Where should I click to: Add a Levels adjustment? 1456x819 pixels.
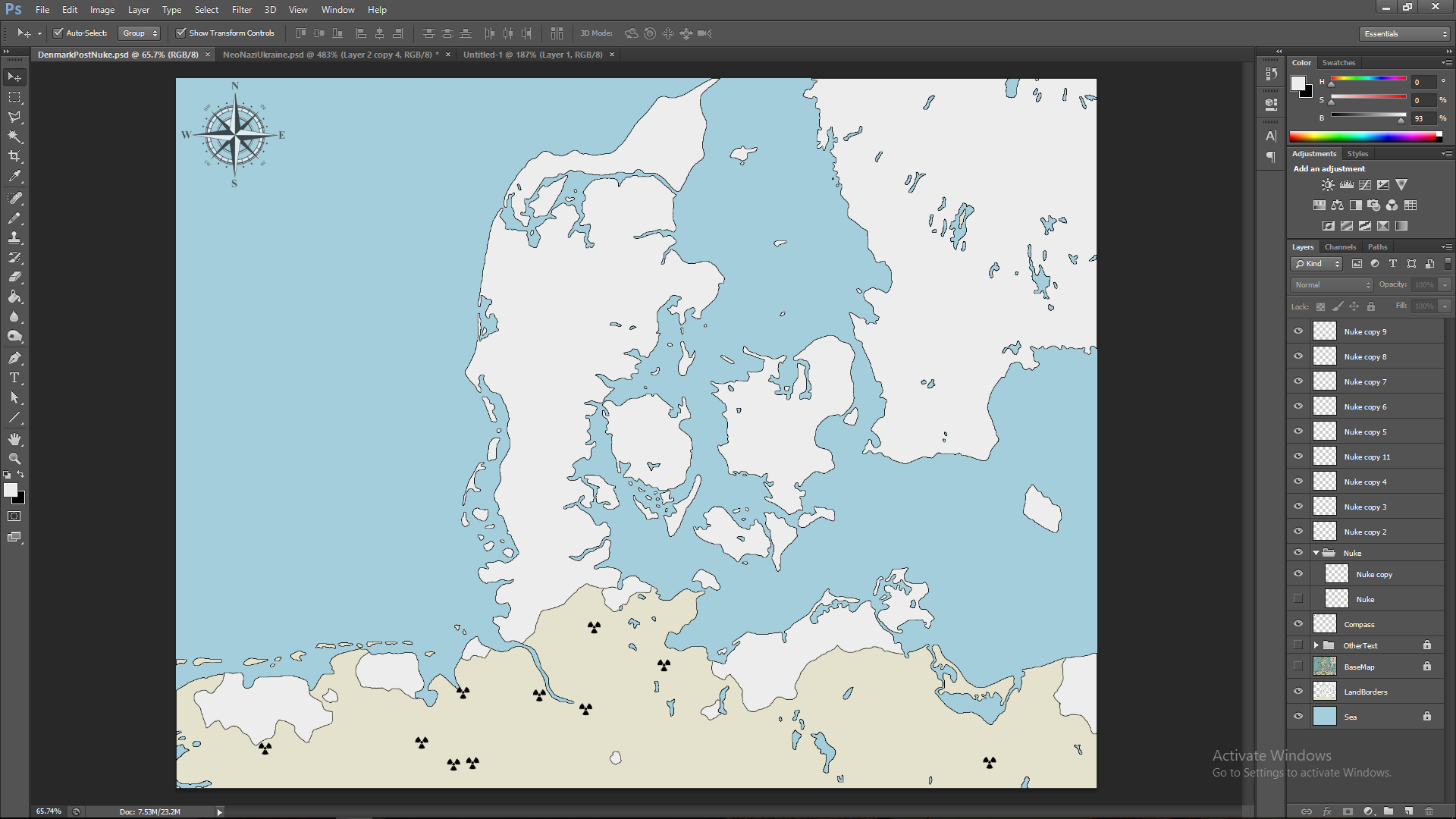point(1347,185)
